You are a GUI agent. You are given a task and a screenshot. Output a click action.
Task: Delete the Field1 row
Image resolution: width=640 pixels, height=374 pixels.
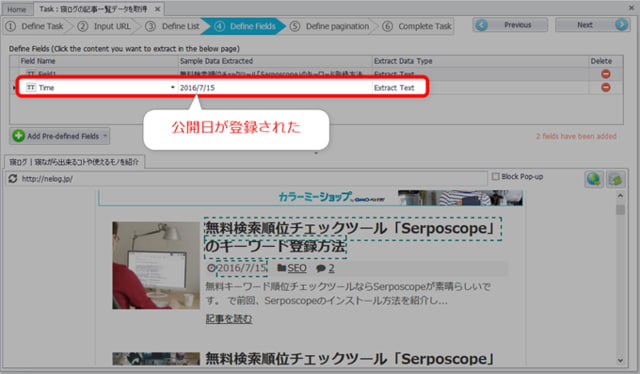click(606, 74)
